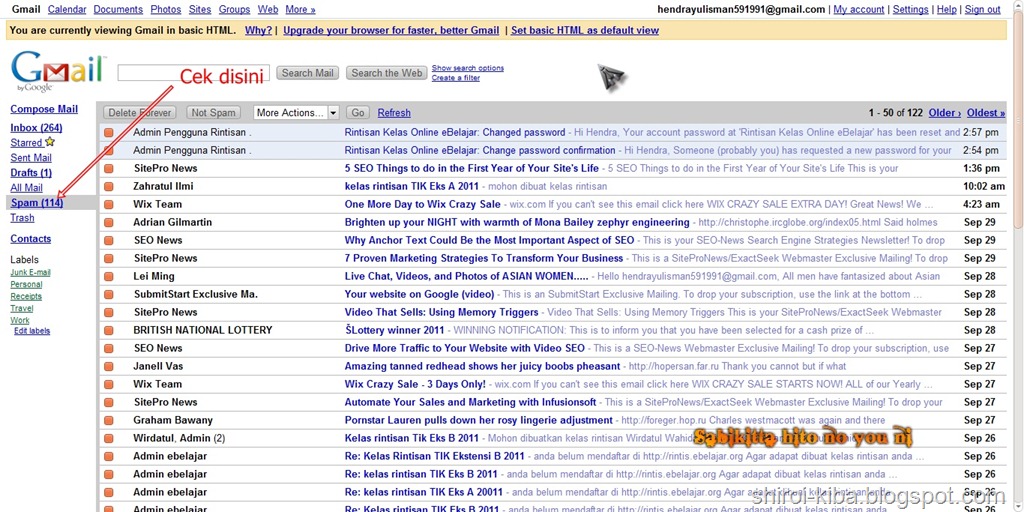
Task: Tick the checkbox for the Zahratul Ilmi email
Action: click(108, 186)
